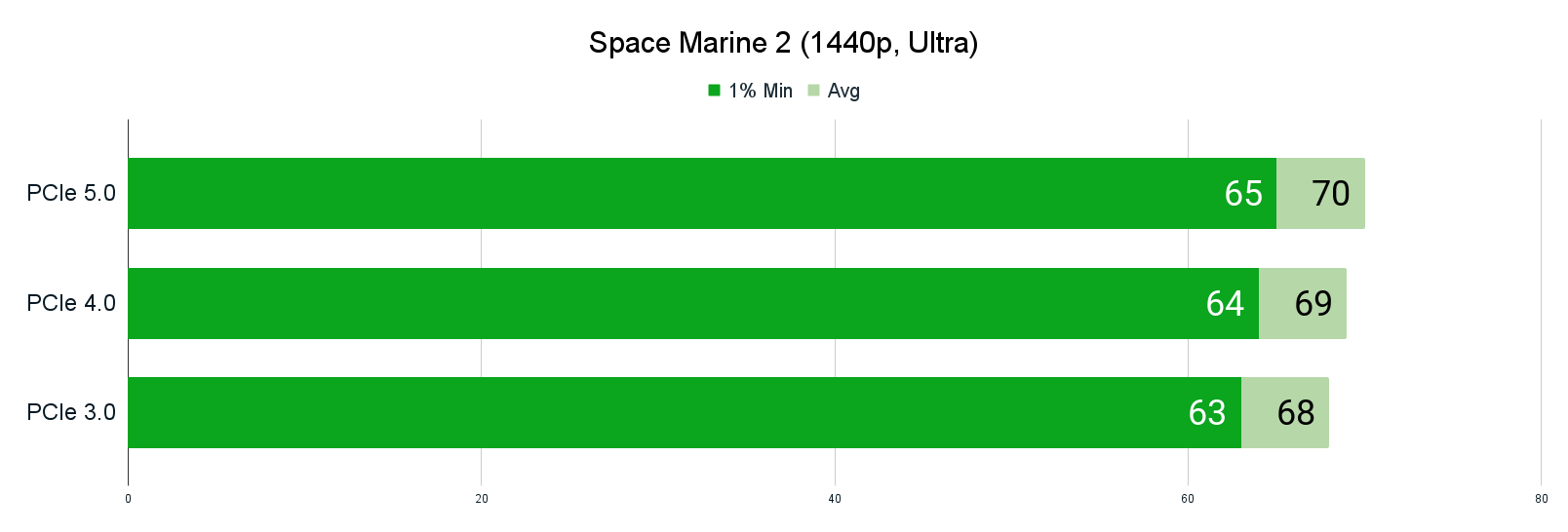
Task: Click the x-axis tick label 80
Action: click(x=1541, y=499)
